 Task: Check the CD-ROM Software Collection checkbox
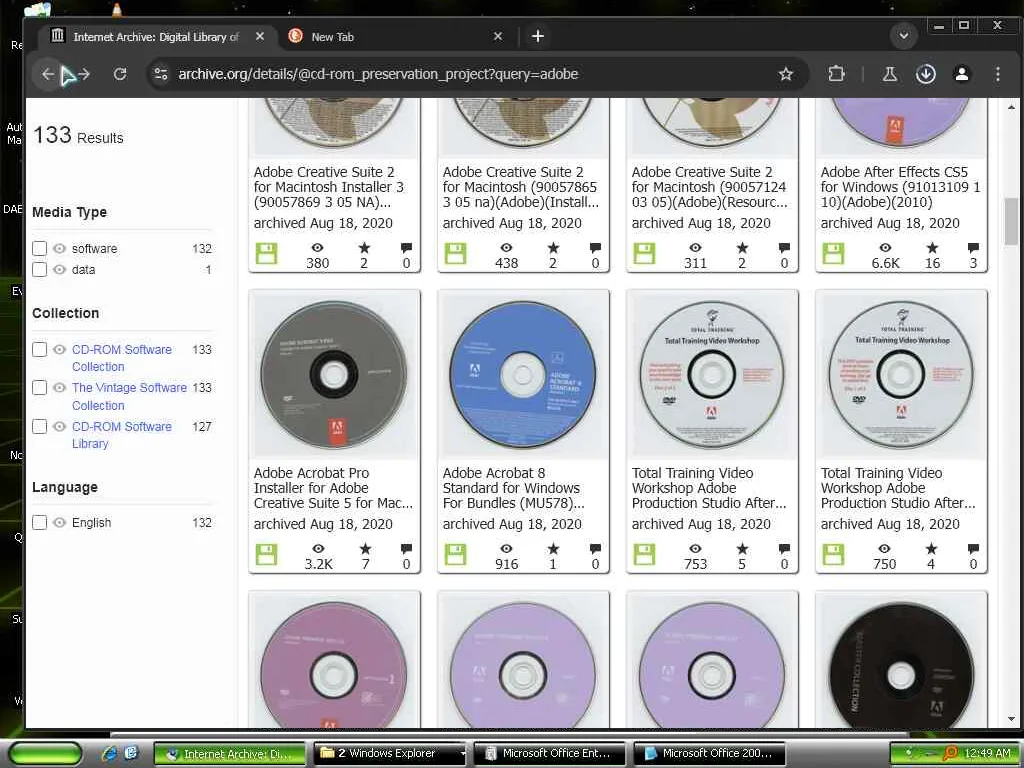coord(40,349)
